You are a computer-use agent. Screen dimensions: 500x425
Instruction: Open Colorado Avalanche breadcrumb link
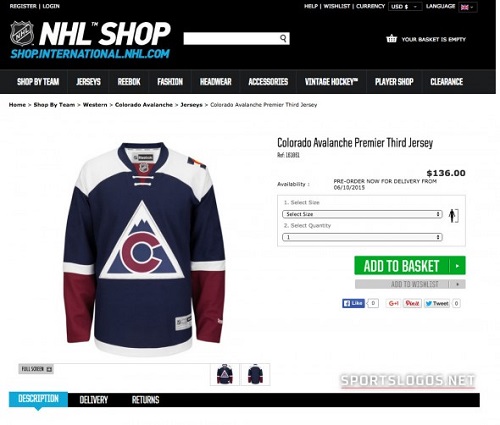coord(144,105)
